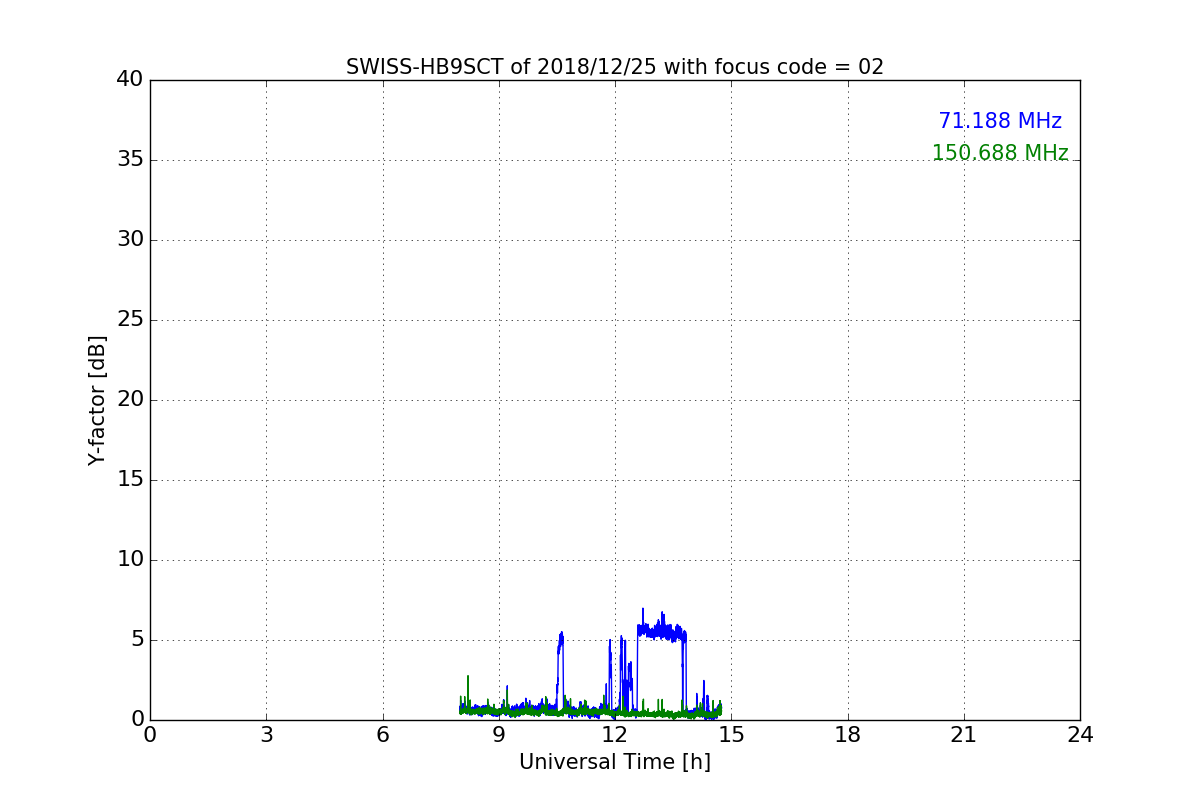The height and width of the screenshot is (800, 1200).
Task: Click the x-axis tick label 12
Action: pyautogui.click(x=615, y=735)
